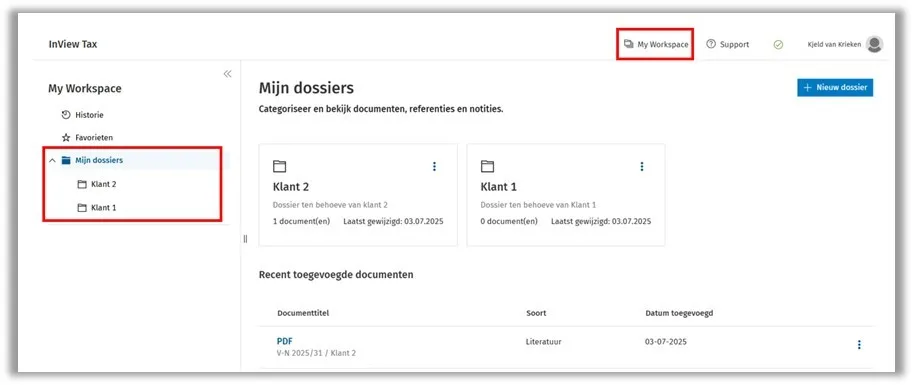Screen dimensions: 914x385
Task: Open Klant 2 folder in sidebar tree
Action: [x=104, y=184]
